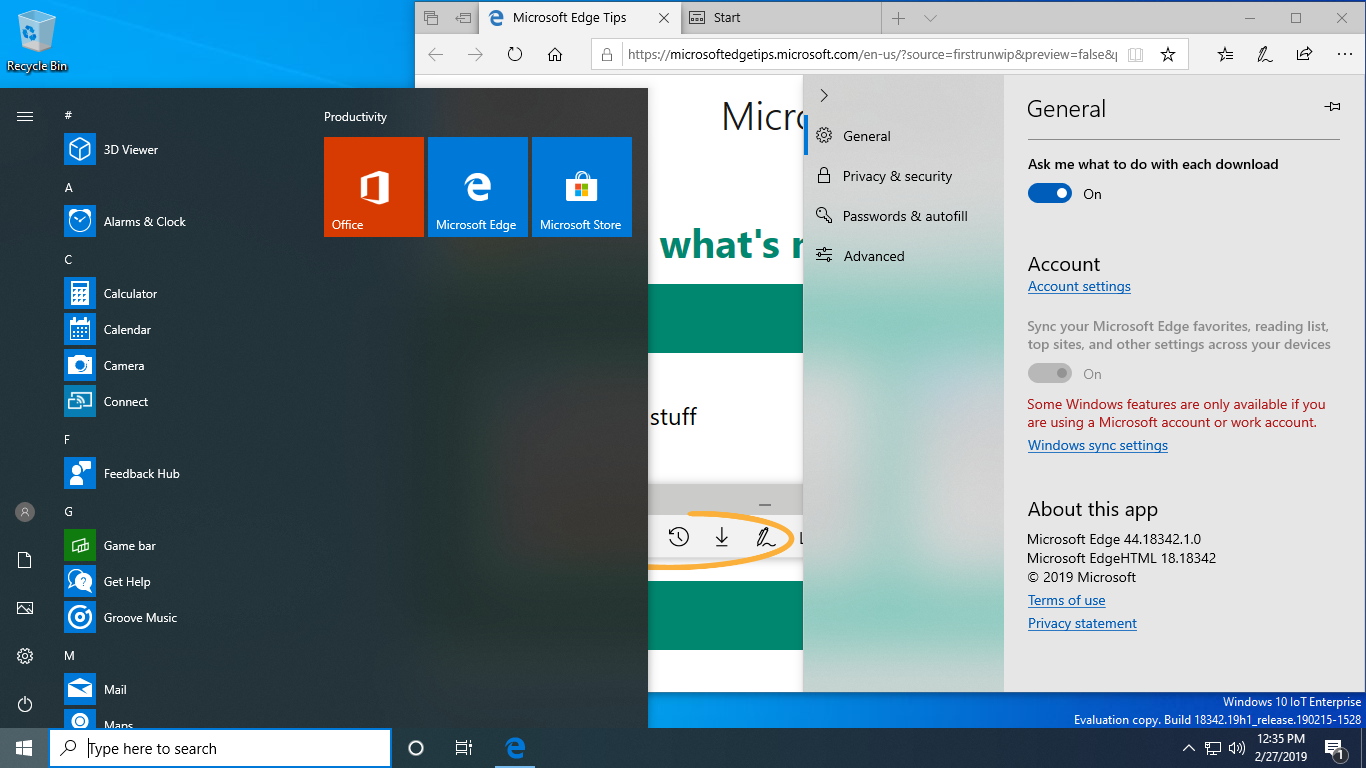Image resolution: width=1366 pixels, height=768 pixels.
Task: Close the Microsoft Edge Tips tab
Action: pos(664,18)
